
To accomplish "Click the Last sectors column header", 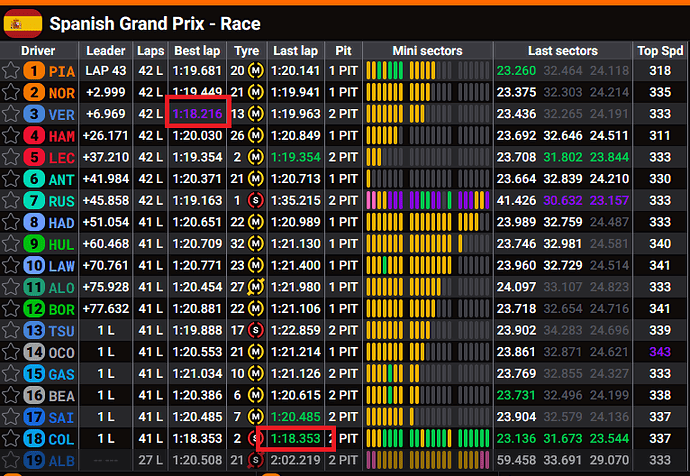I will point(563,51).
